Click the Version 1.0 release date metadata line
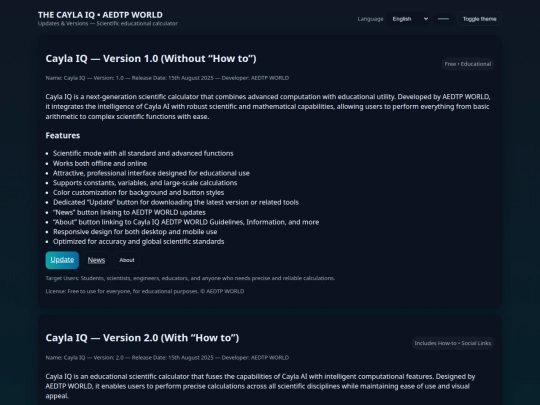 click(x=167, y=78)
